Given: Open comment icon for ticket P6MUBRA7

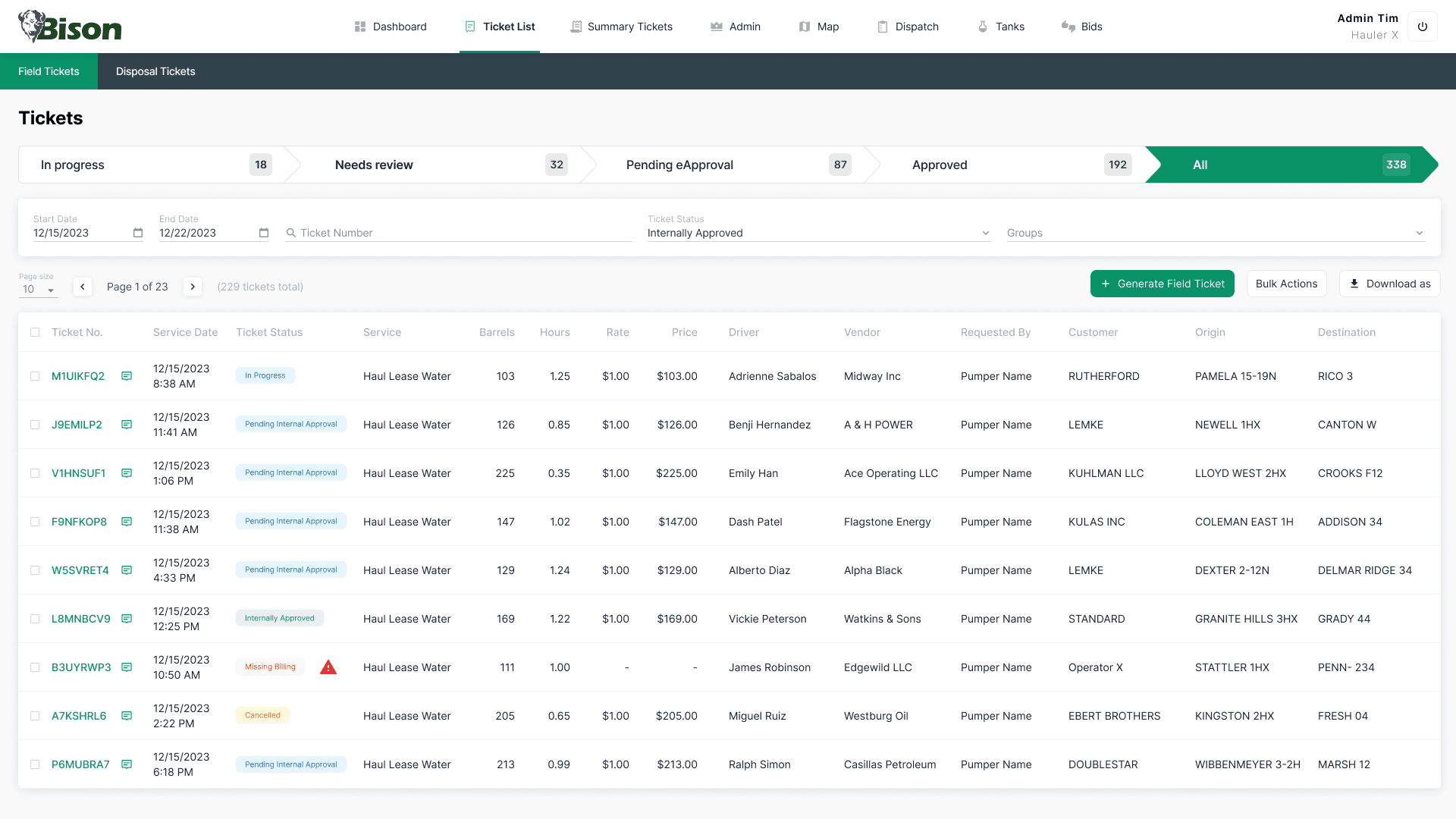Looking at the screenshot, I should pyautogui.click(x=127, y=764).
